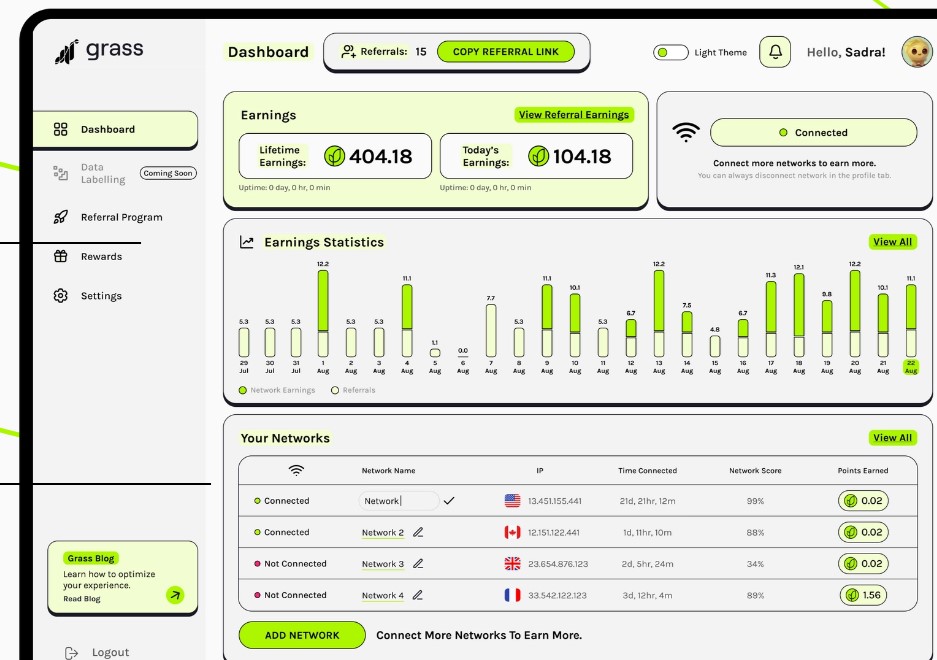Open the user avatar profile picture

click(917, 52)
